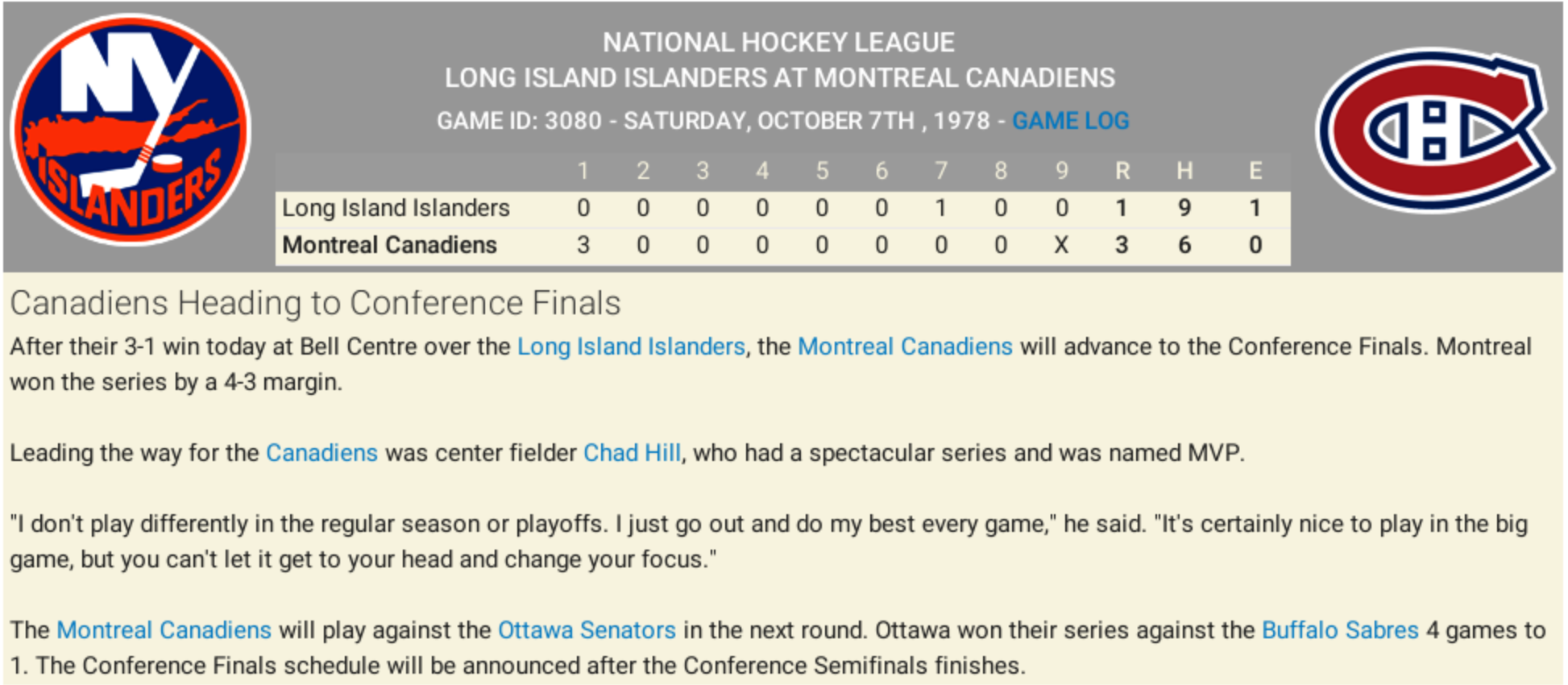Screen dimensions: 1568x685
Task: Open Chad Hill's player link
Action: [x=632, y=453]
